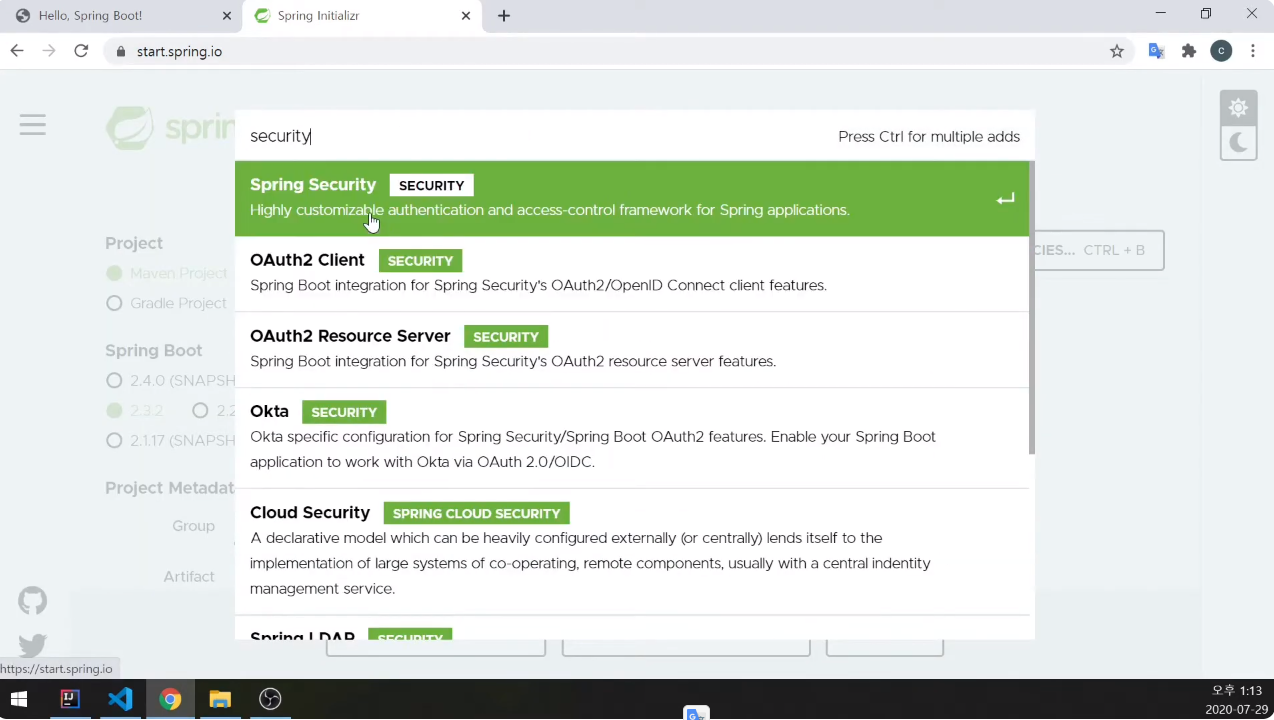This screenshot has width=1274, height=720.
Task: Open the Chrome profile avatar
Action: (x=1221, y=51)
